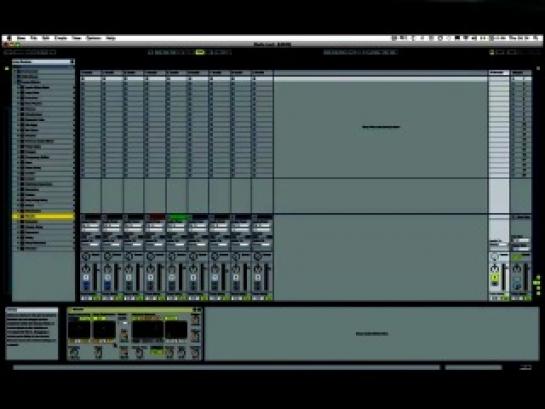This screenshot has height=409, width=545.
Task: Open the browser location dropdown arrow
Action: pyautogui.click(x=72, y=62)
